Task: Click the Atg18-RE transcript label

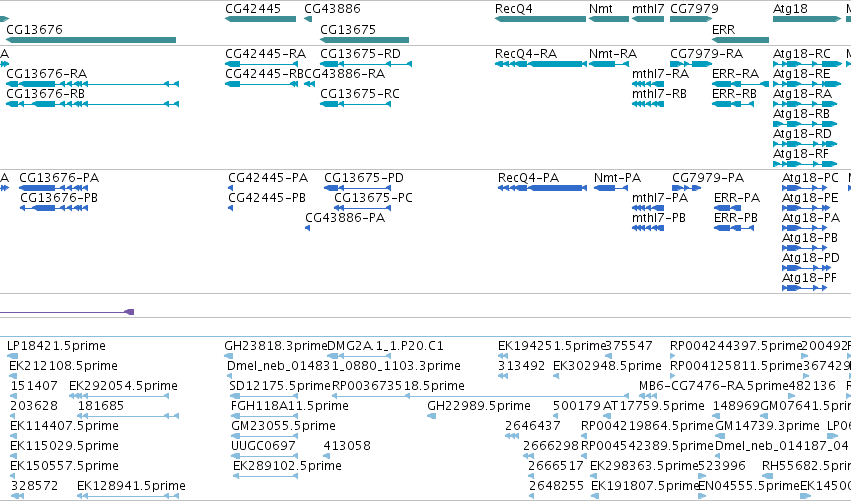Action: (802, 73)
